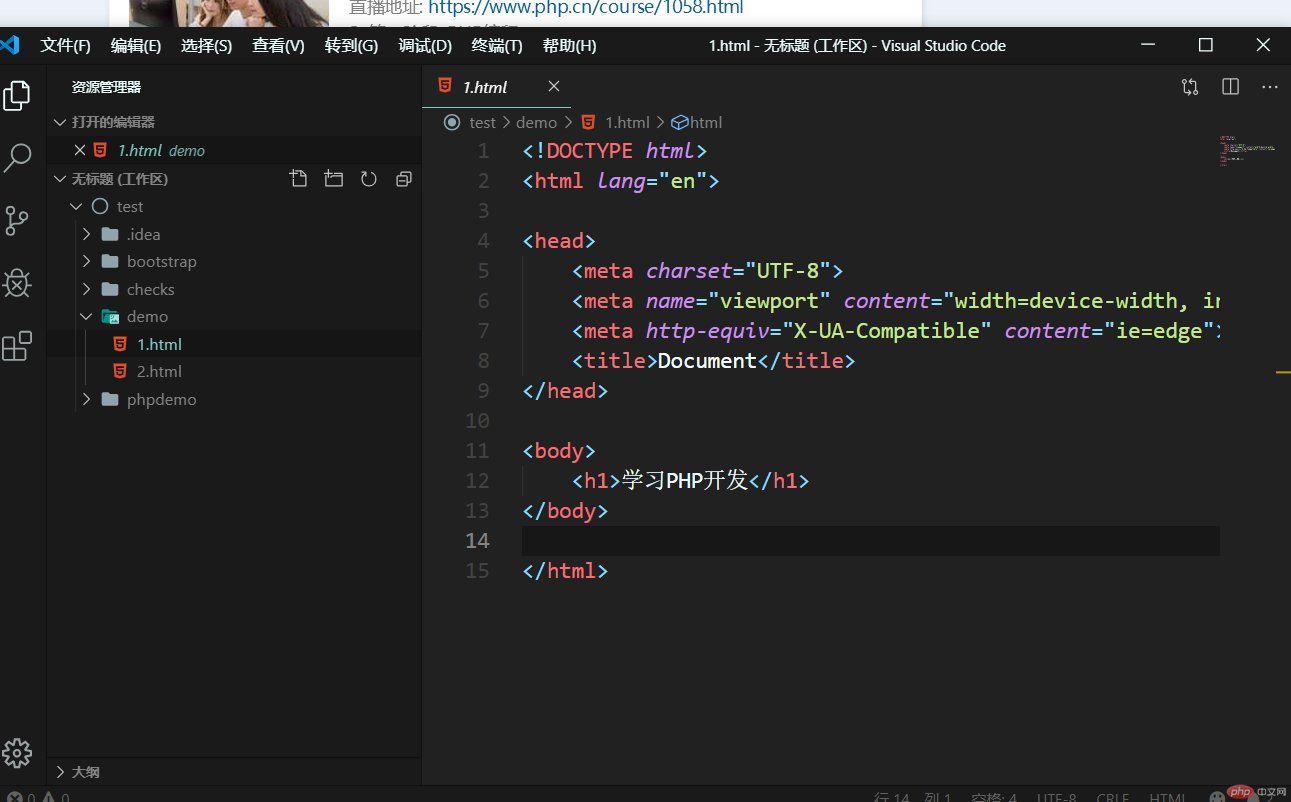The image size is (1291, 802).
Task: Click the 学习PHP开发 heading text
Action: 685,481
